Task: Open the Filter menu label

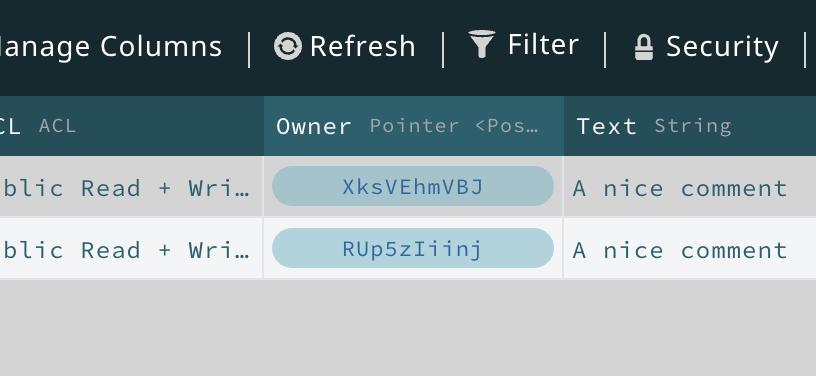Action: click(543, 45)
